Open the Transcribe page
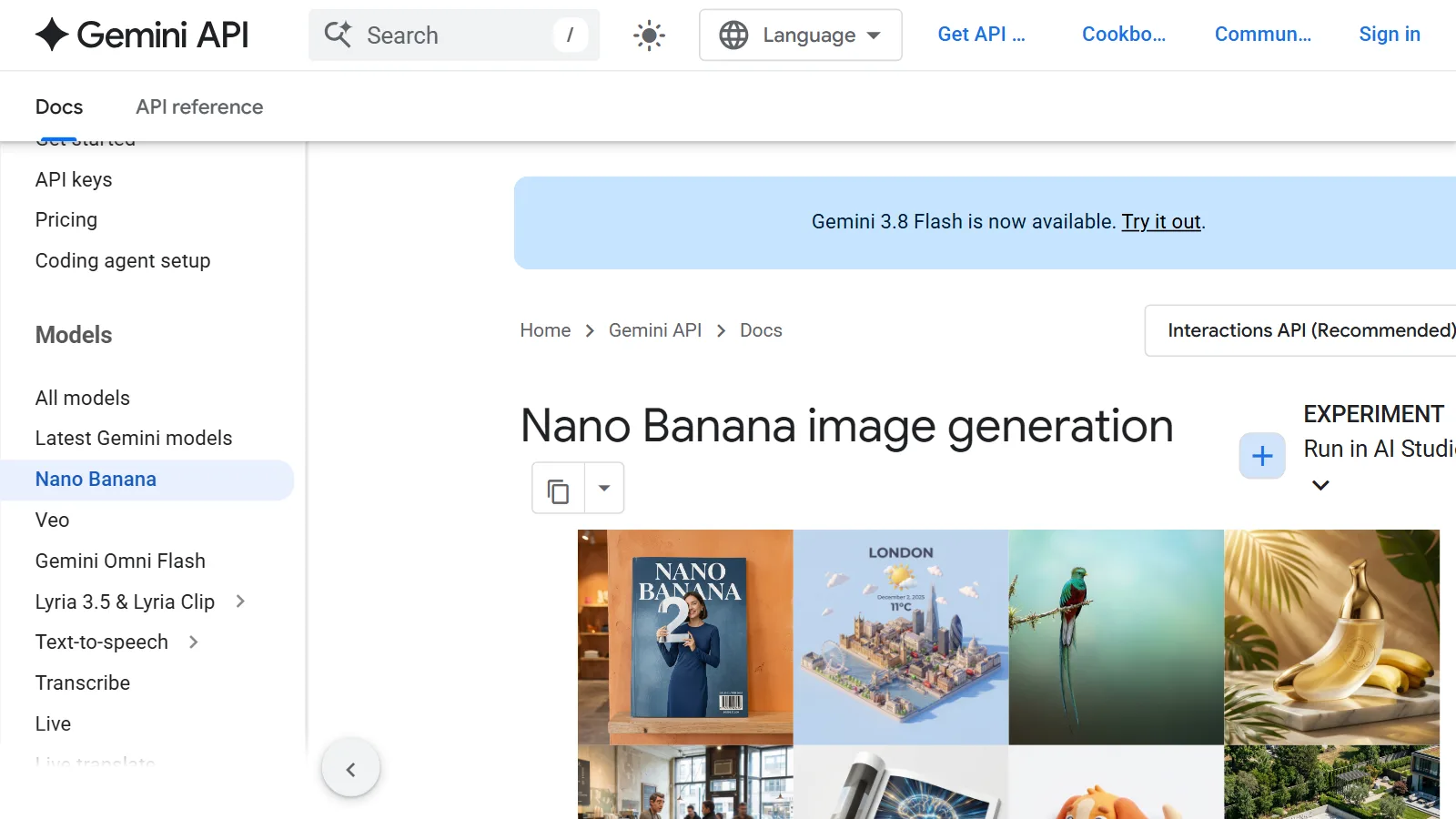Viewport: 1456px width, 819px height. pyautogui.click(x=83, y=683)
